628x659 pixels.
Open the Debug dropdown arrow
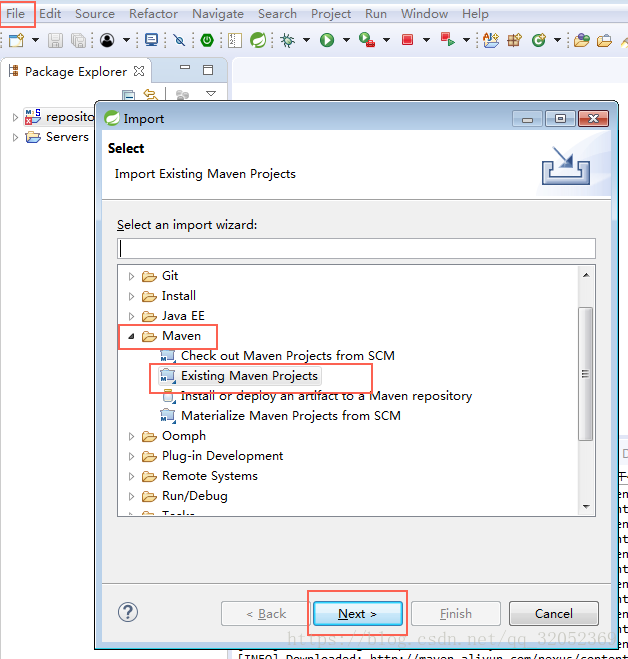coord(306,40)
